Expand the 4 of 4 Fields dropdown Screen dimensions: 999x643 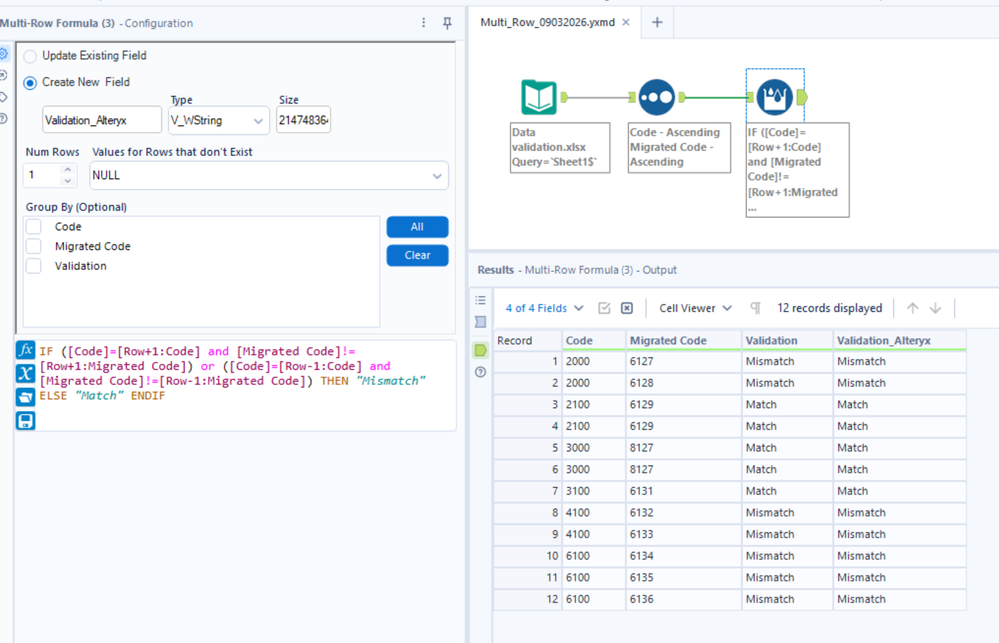click(545, 308)
